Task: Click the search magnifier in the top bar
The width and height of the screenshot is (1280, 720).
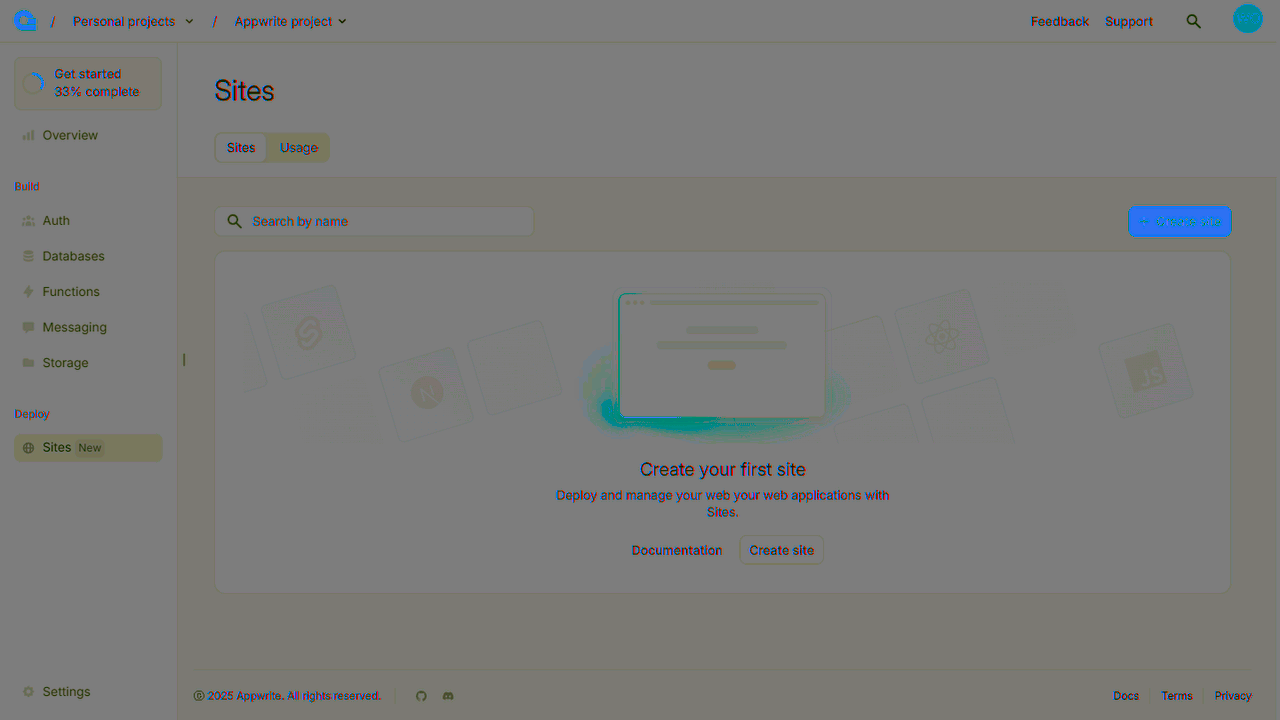Action: [1194, 19]
